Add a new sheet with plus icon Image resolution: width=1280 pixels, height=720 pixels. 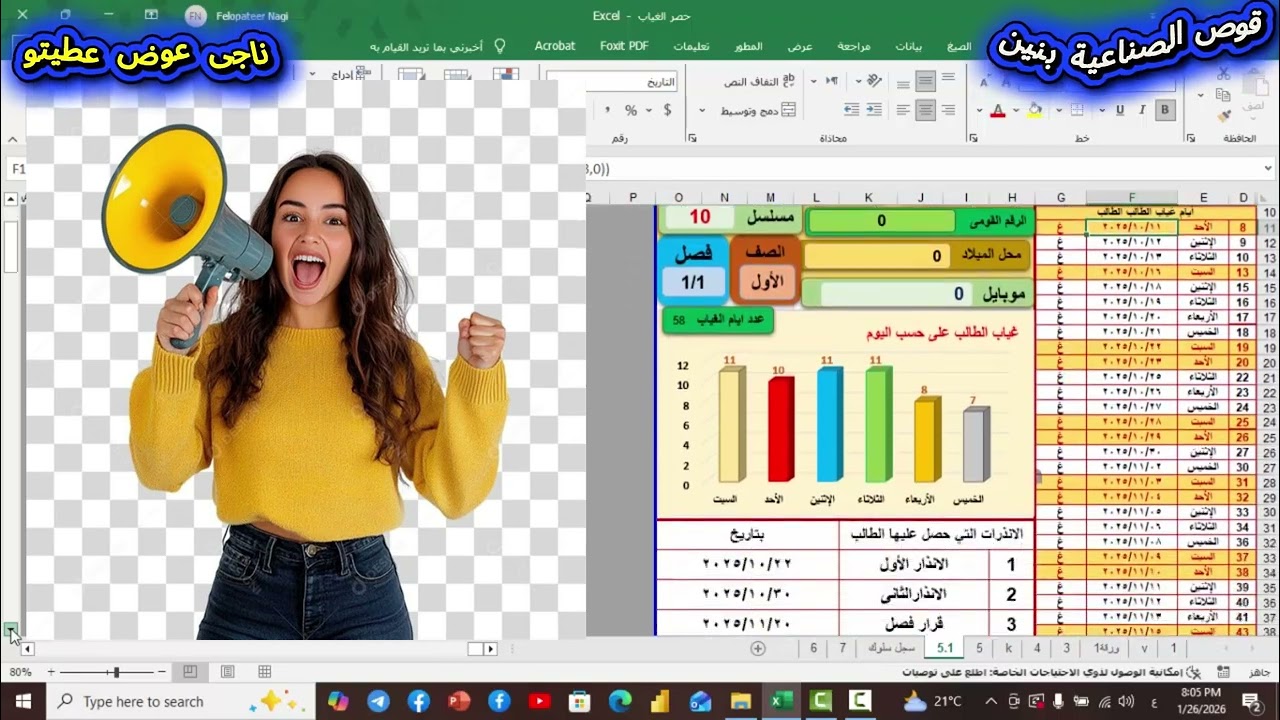(757, 649)
